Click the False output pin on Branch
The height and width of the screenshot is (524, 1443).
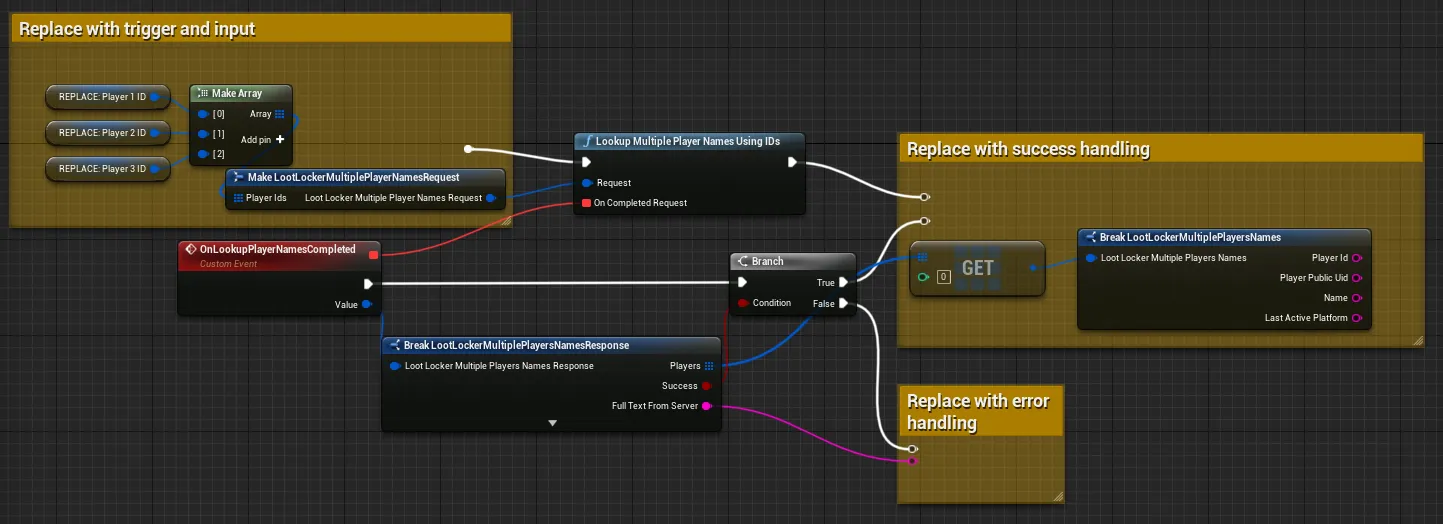click(844, 303)
